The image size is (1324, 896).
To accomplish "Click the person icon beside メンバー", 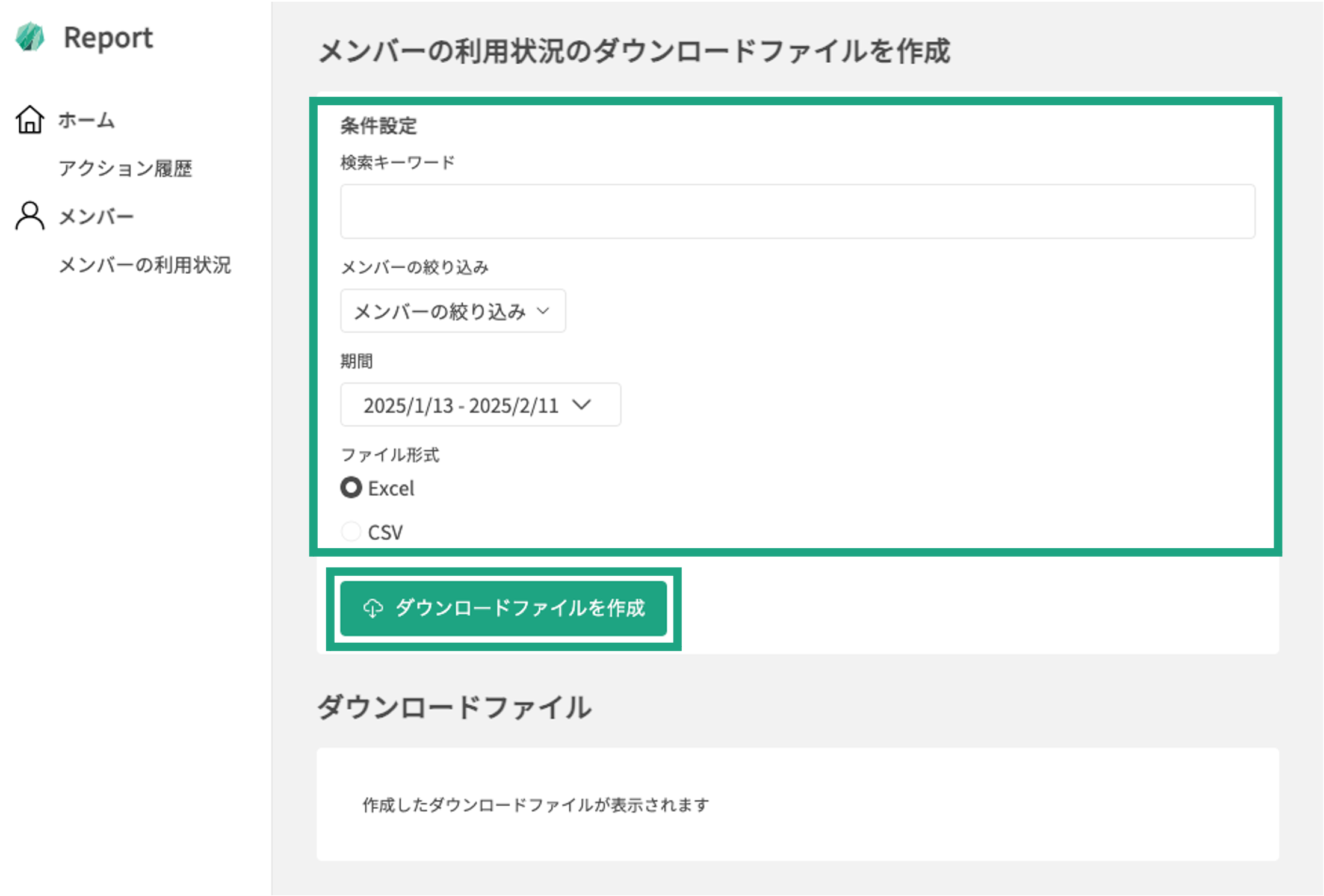I will click(29, 216).
